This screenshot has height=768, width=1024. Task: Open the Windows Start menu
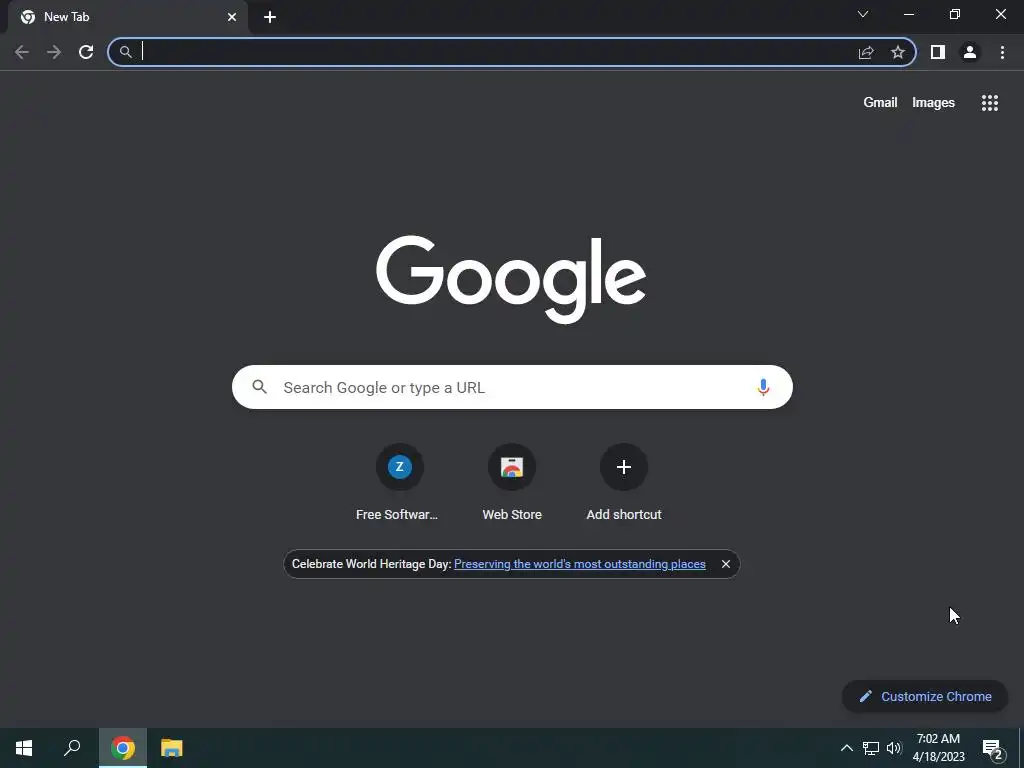click(x=24, y=748)
